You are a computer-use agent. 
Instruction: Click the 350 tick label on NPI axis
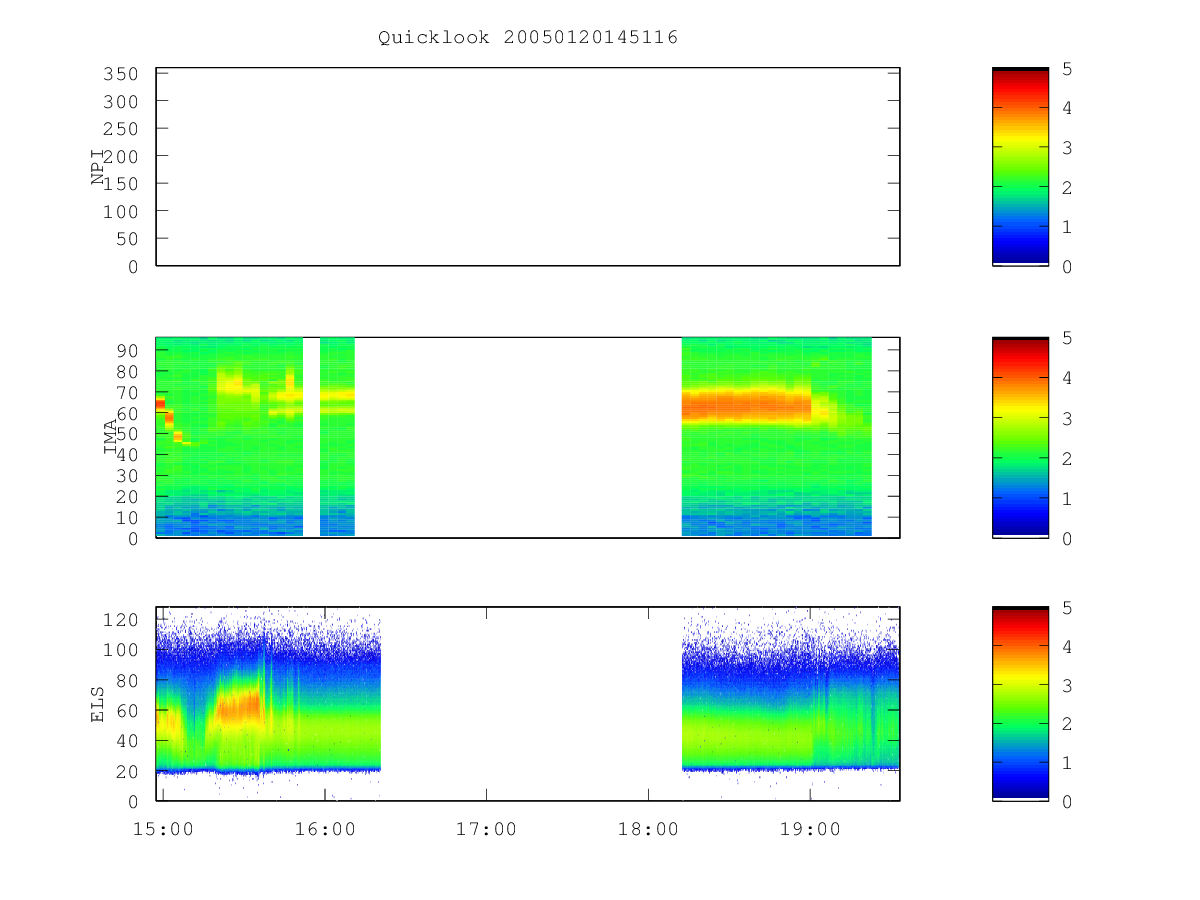(120, 74)
